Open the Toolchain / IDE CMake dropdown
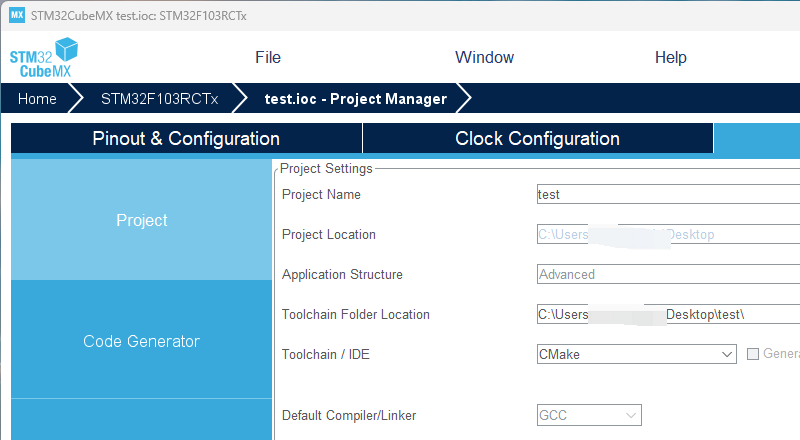 (x=636, y=354)
